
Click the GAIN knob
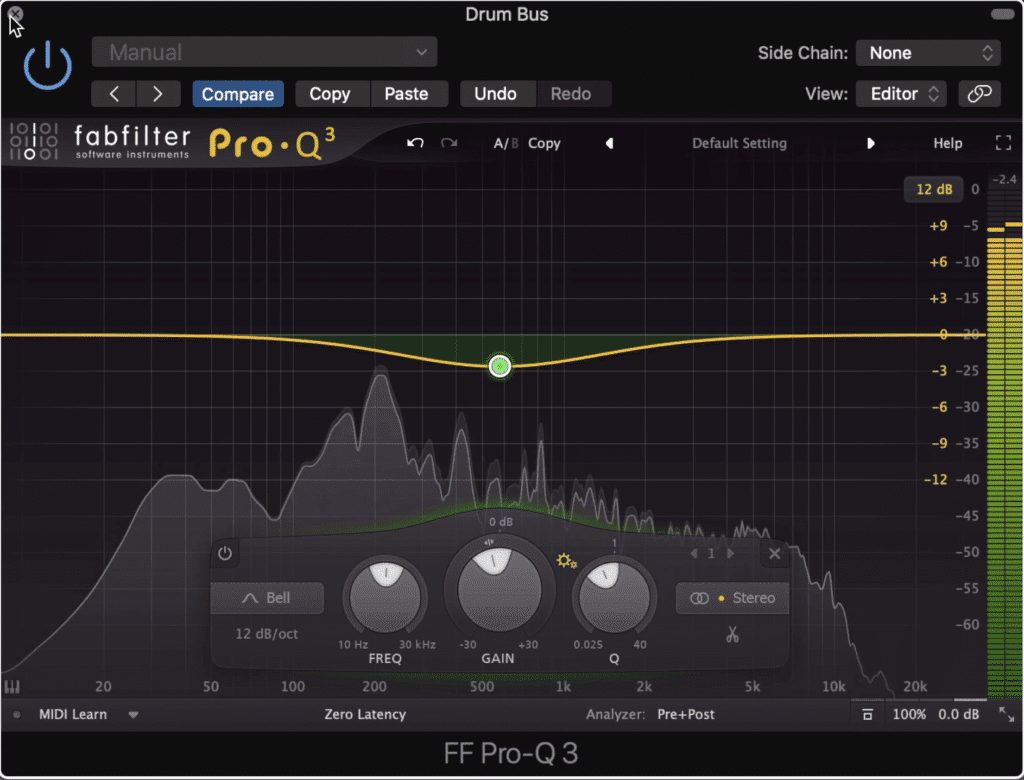tap(499, 589)
